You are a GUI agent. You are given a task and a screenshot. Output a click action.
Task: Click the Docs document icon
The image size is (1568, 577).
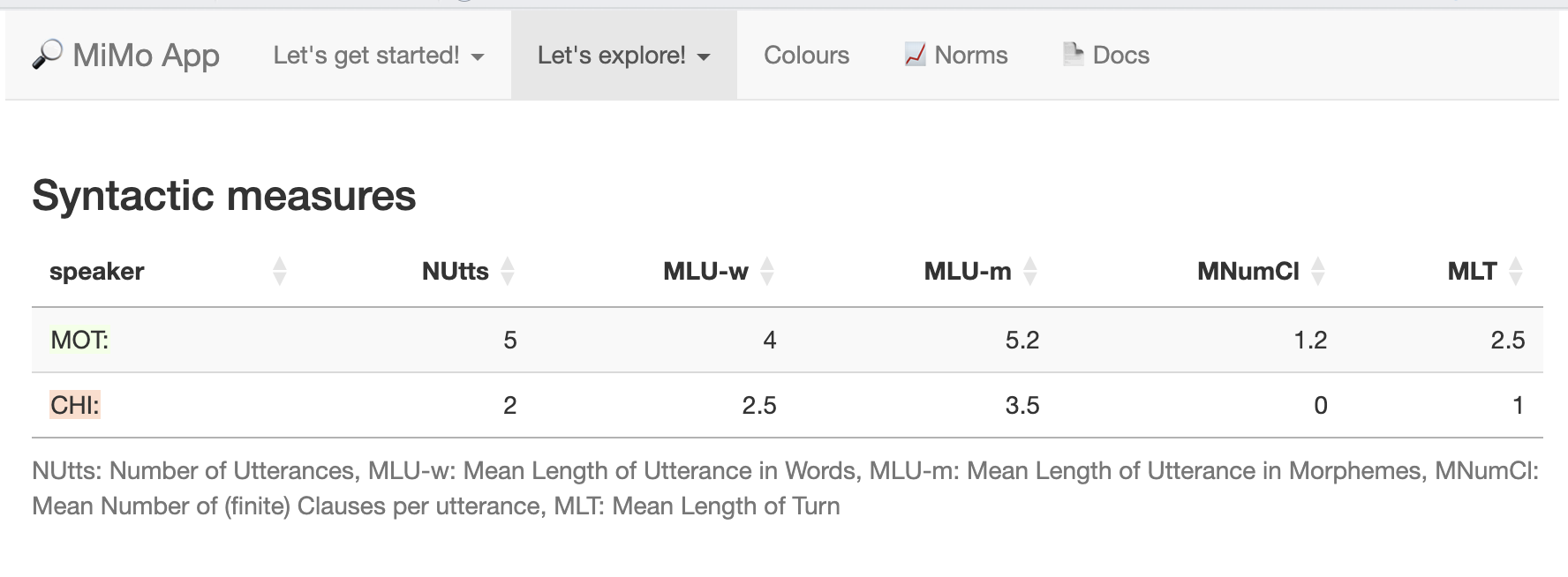point(1073,55)
